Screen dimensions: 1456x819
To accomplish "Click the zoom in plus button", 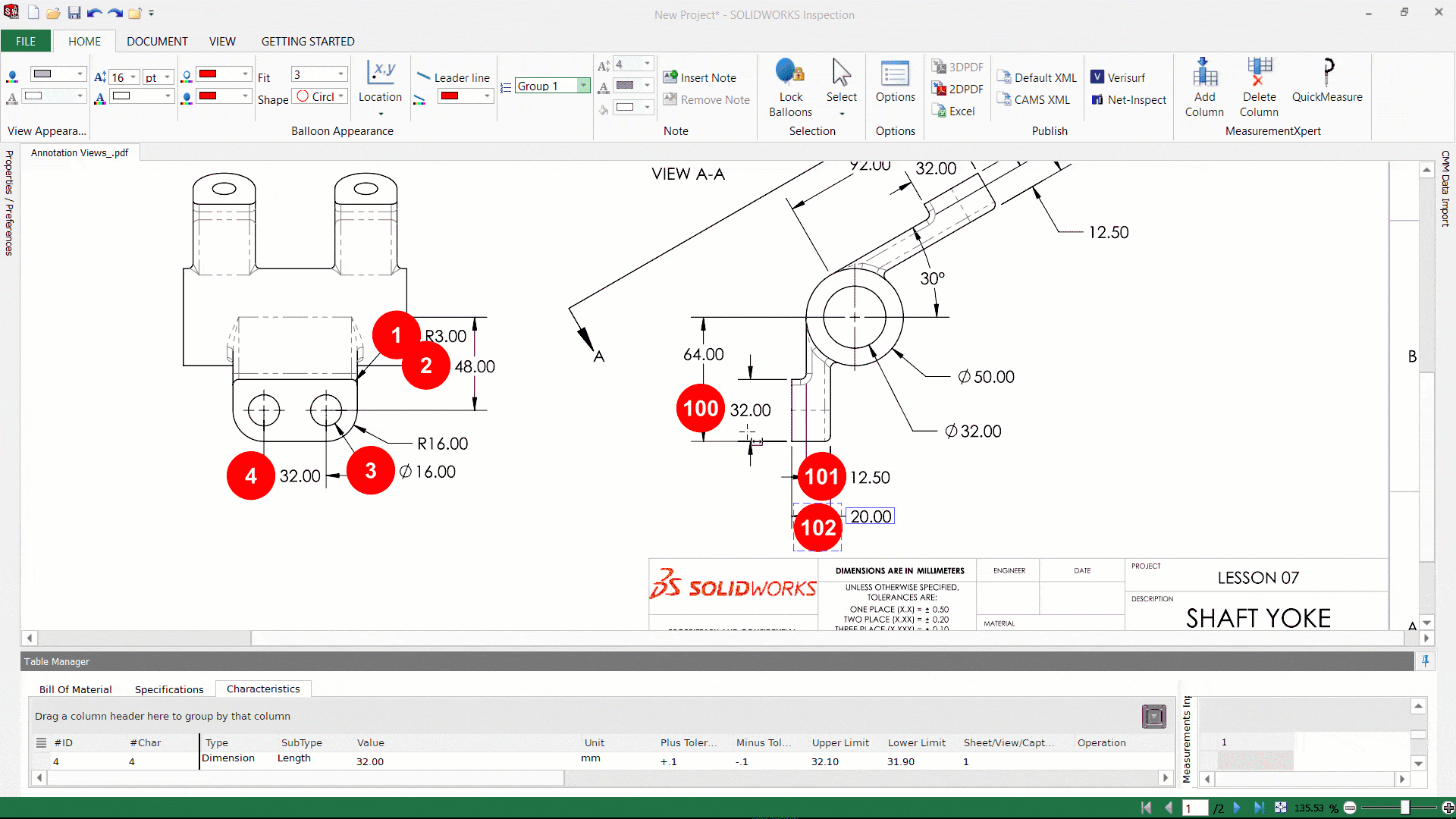I will coord(1448,808).
